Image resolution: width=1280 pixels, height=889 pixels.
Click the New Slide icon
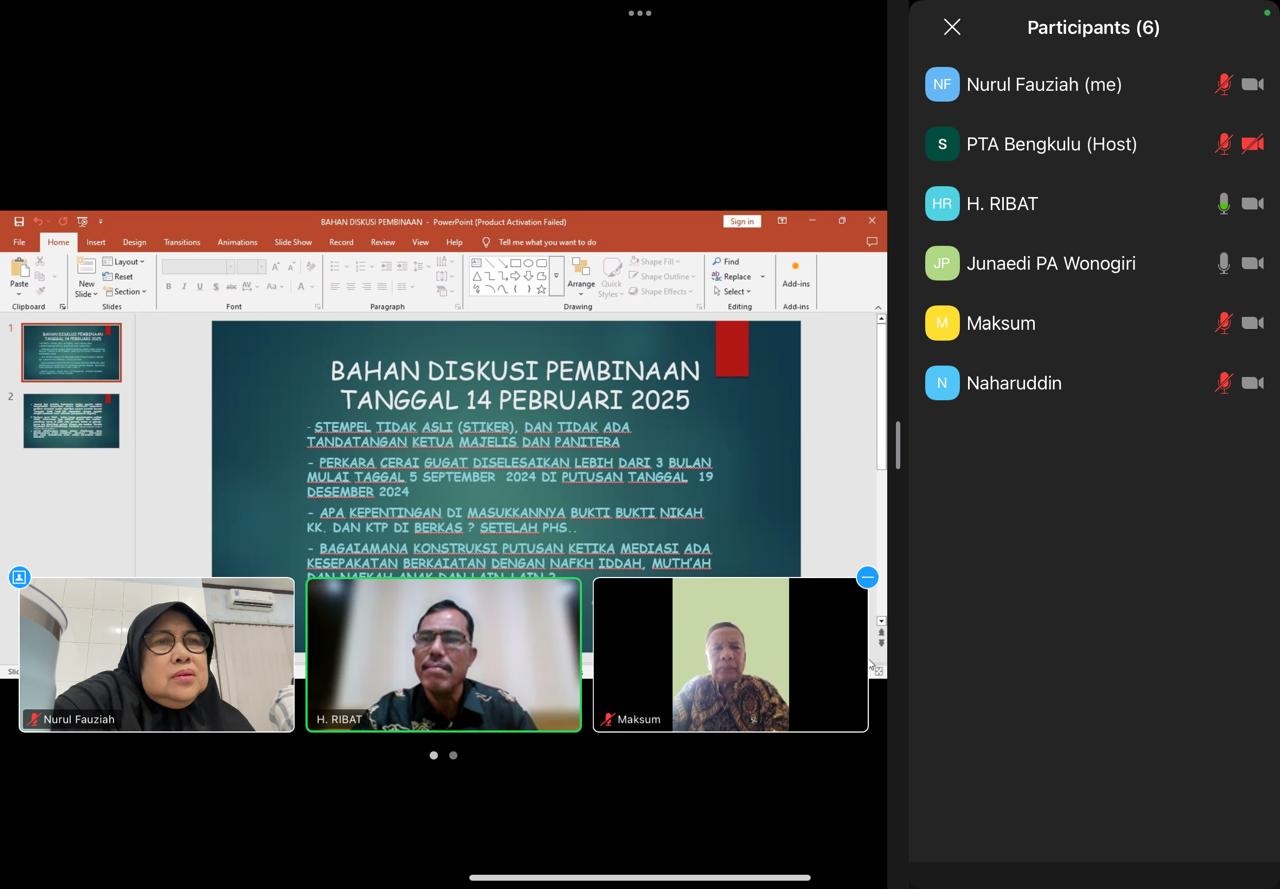pyautogui.click(x=86, y=268)
